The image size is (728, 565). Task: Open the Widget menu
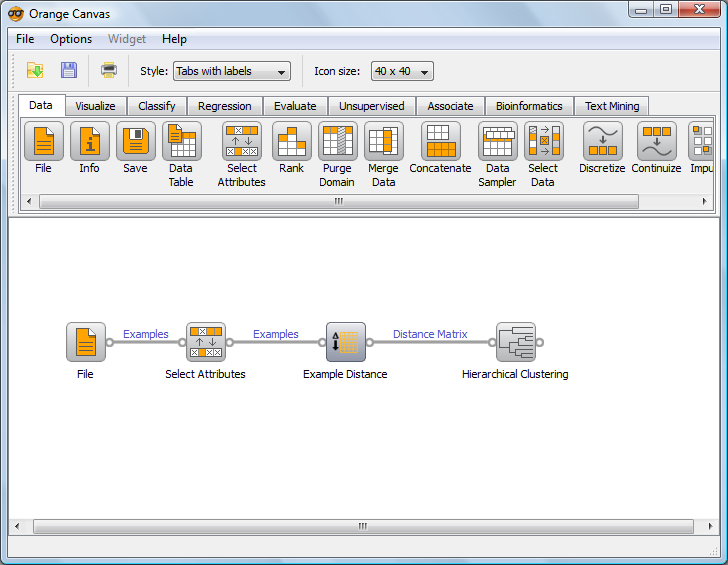click(x=127, y=39)
